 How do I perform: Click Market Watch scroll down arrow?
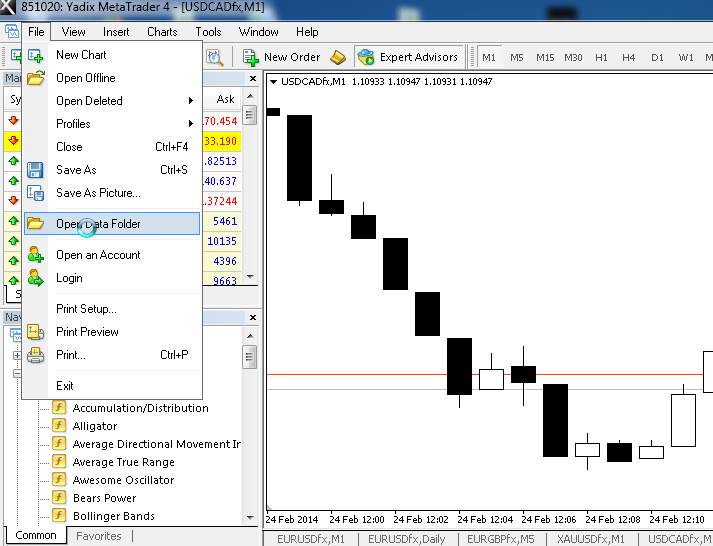point(250,276)
